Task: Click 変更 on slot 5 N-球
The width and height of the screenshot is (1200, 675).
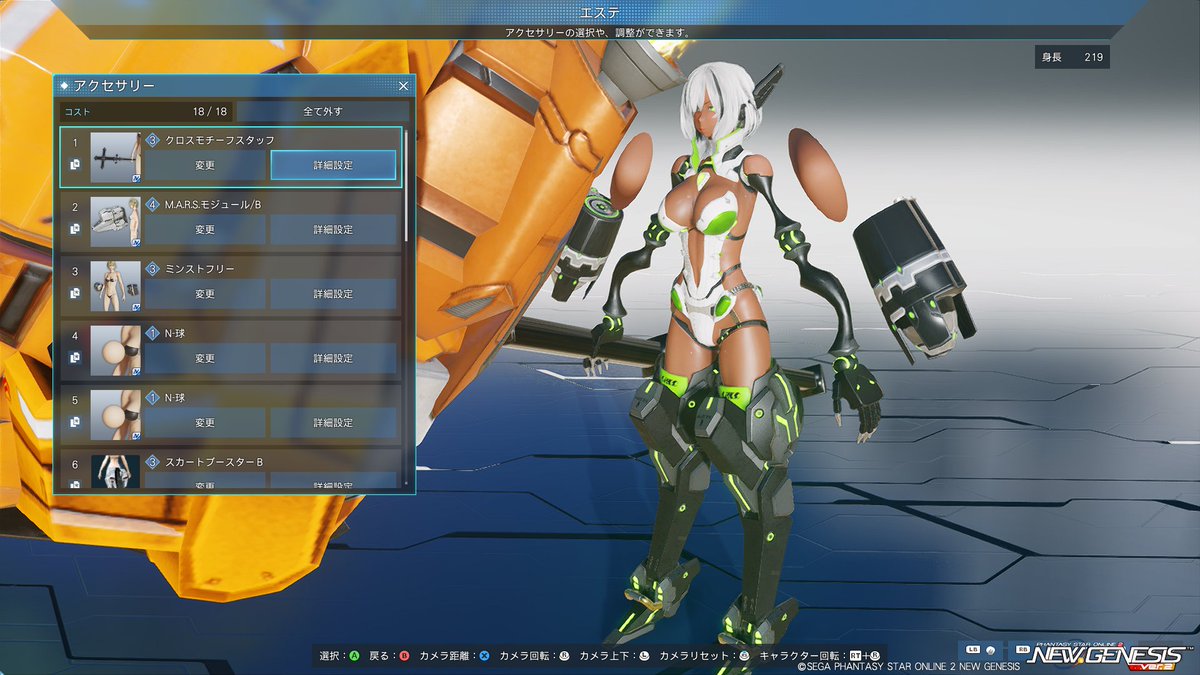Action: coord(205,423)
